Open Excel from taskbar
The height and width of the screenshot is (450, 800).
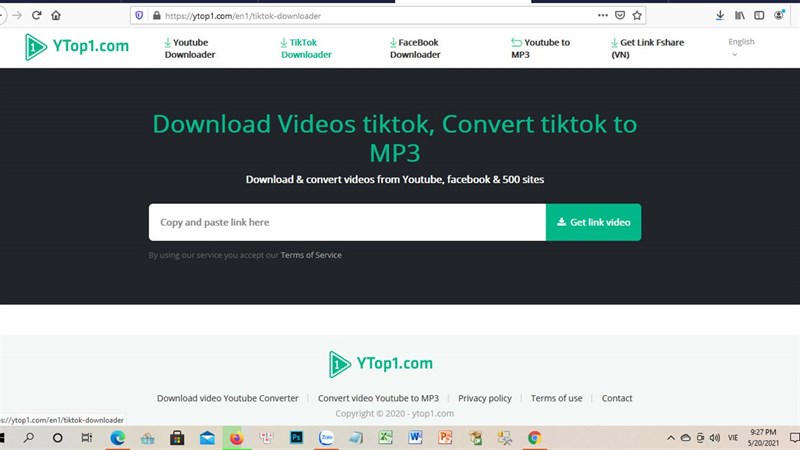pyautogui.click(x=385, y=438)
